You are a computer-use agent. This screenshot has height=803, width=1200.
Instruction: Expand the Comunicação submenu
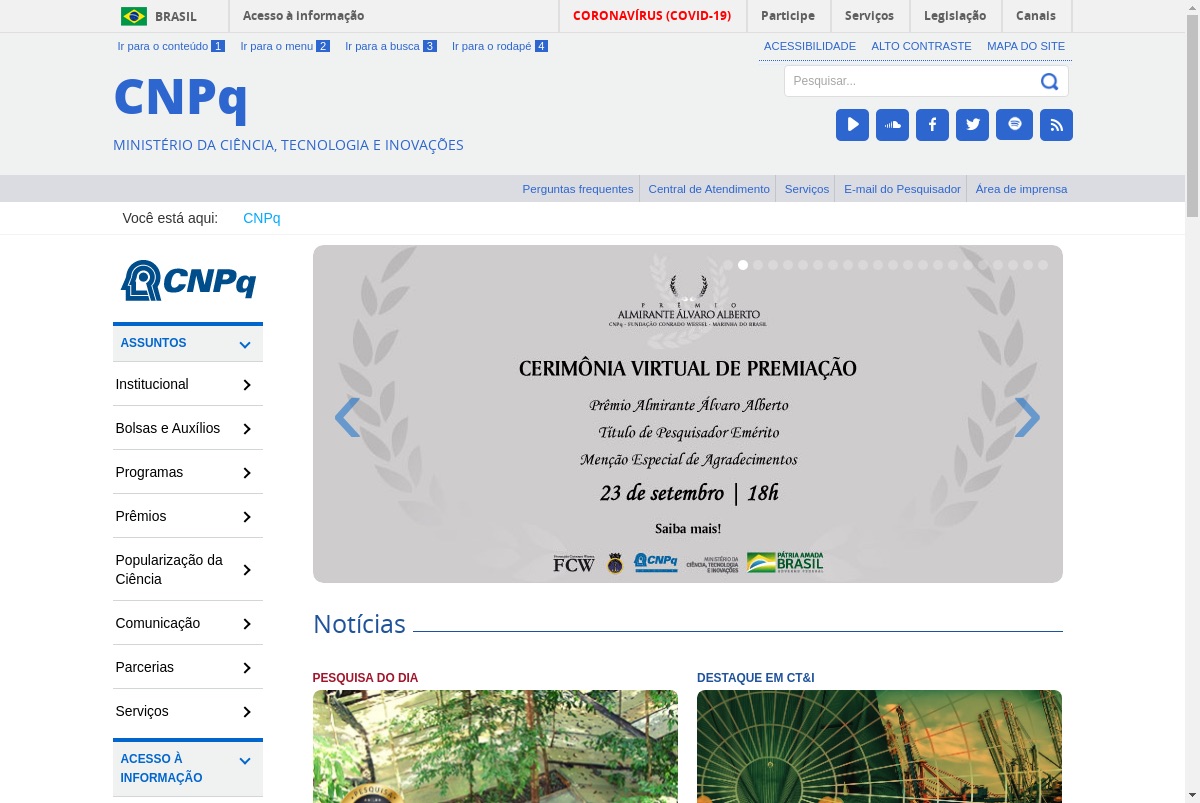[188, 623]
